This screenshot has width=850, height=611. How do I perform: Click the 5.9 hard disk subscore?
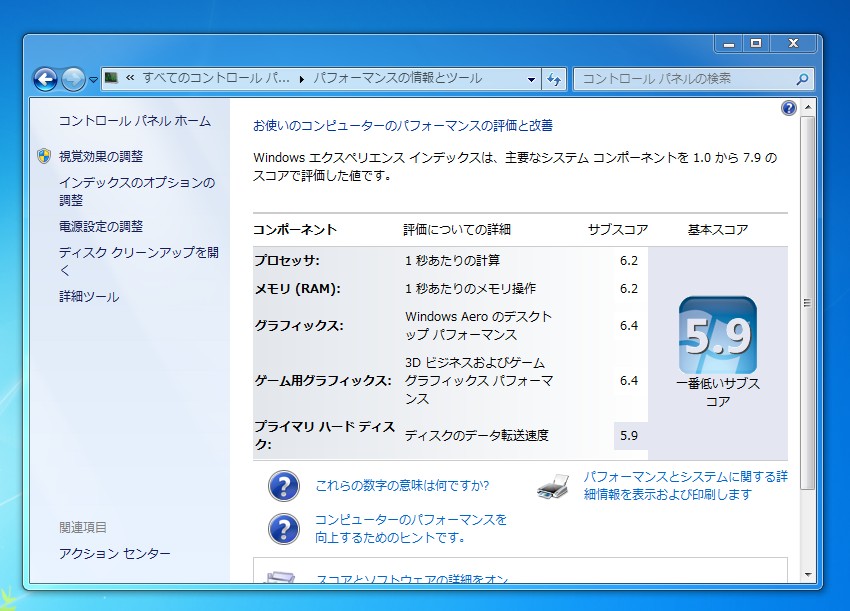coord(629,435)
